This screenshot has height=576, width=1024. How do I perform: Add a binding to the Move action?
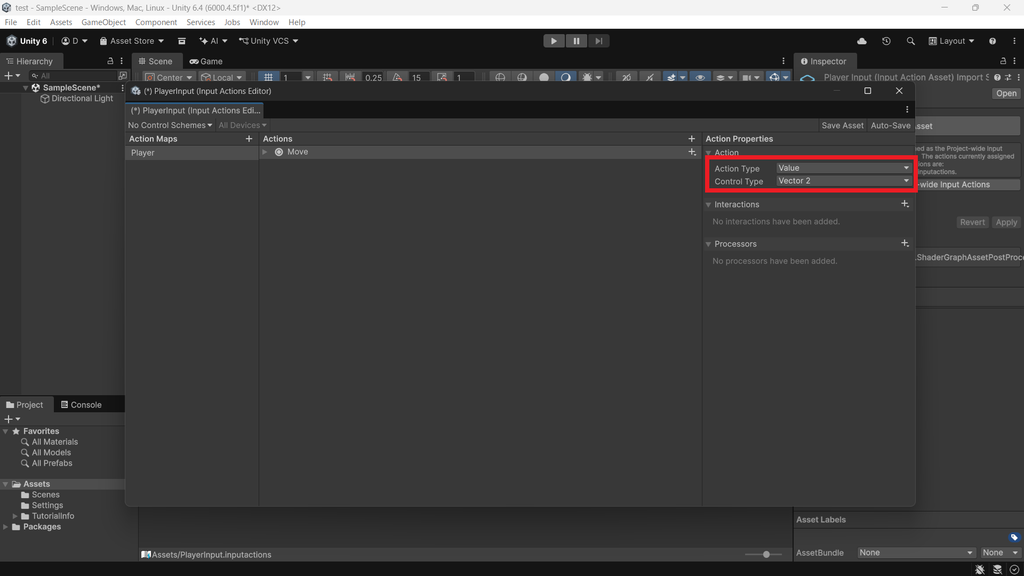[692, 152]
